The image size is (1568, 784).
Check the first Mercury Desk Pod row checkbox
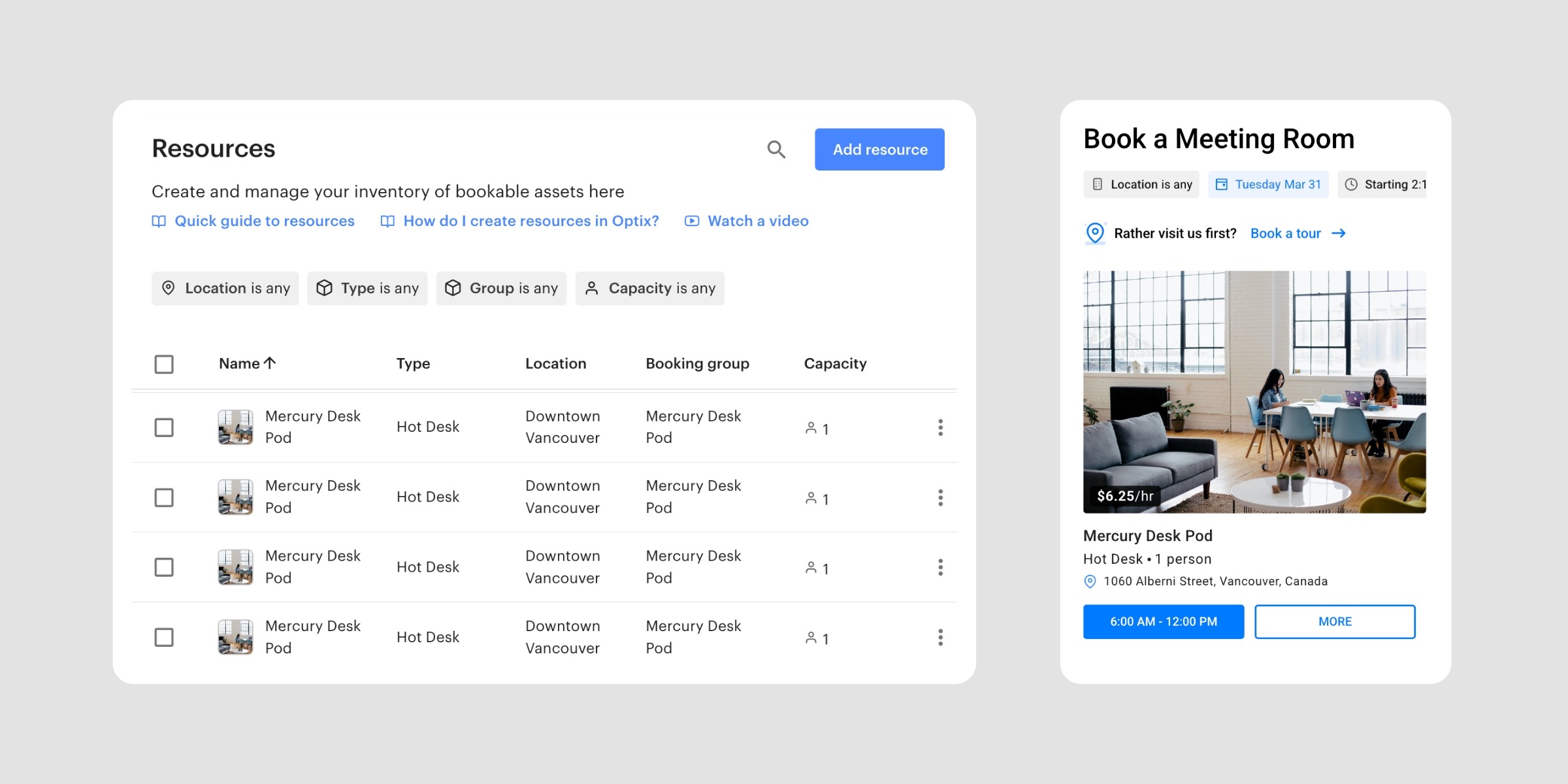(164, 428)
